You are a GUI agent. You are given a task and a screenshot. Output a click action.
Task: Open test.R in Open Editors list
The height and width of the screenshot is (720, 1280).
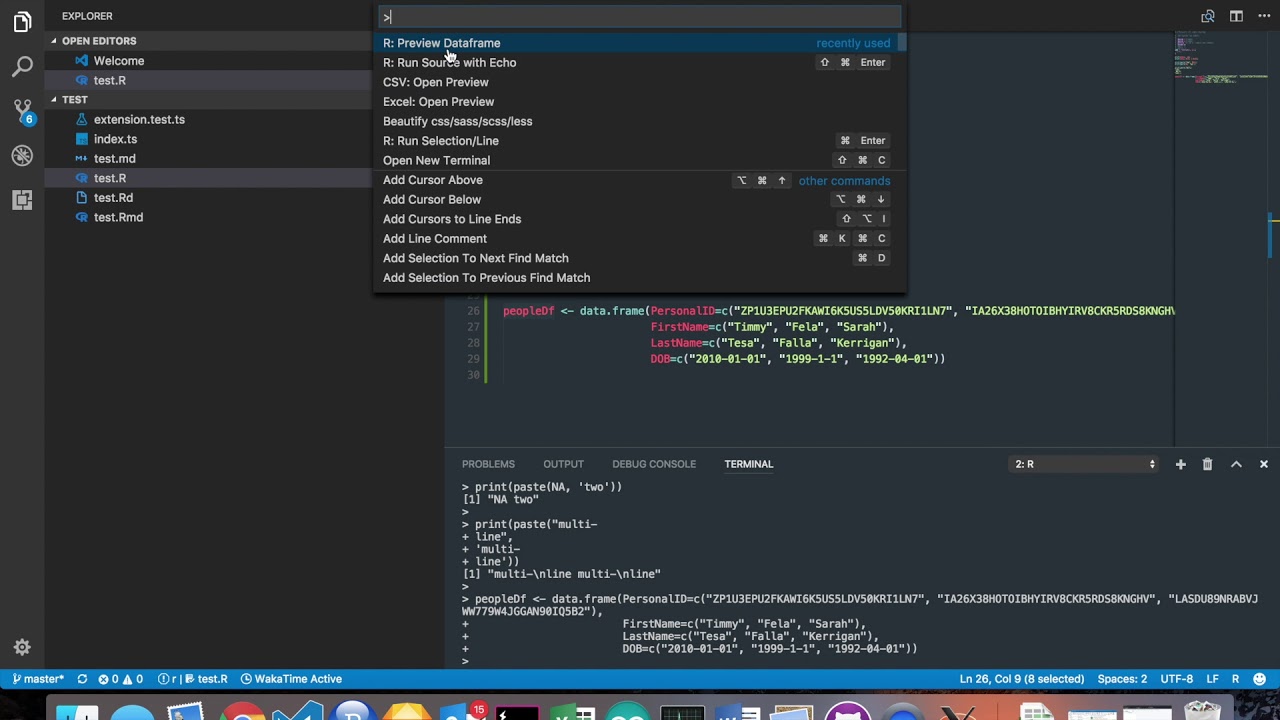110,80
